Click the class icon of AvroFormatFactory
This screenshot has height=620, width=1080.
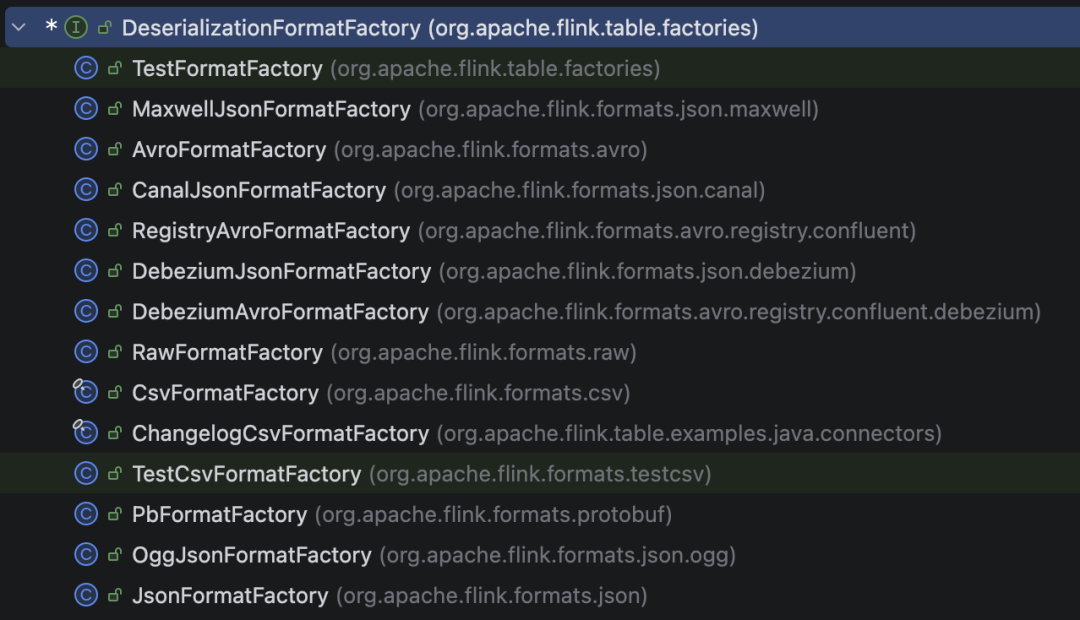(85, 149)
